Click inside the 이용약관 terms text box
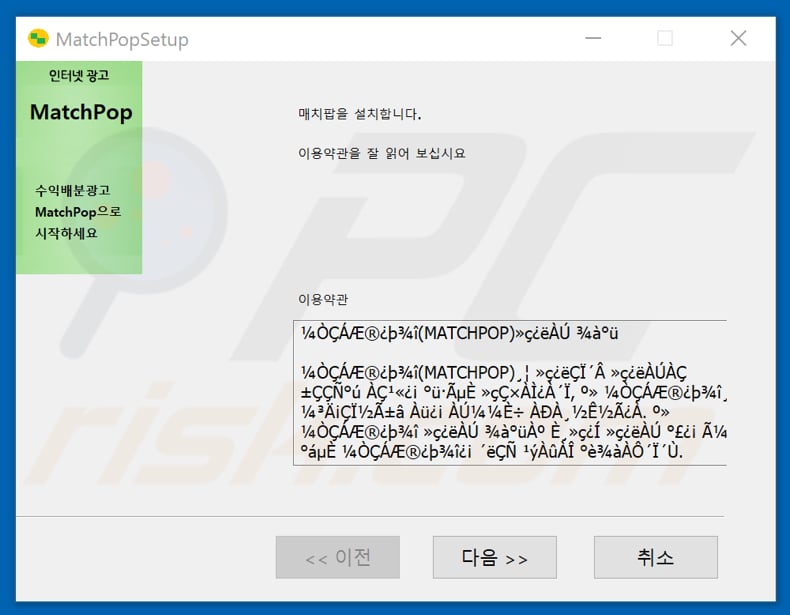 click(509, 392)
